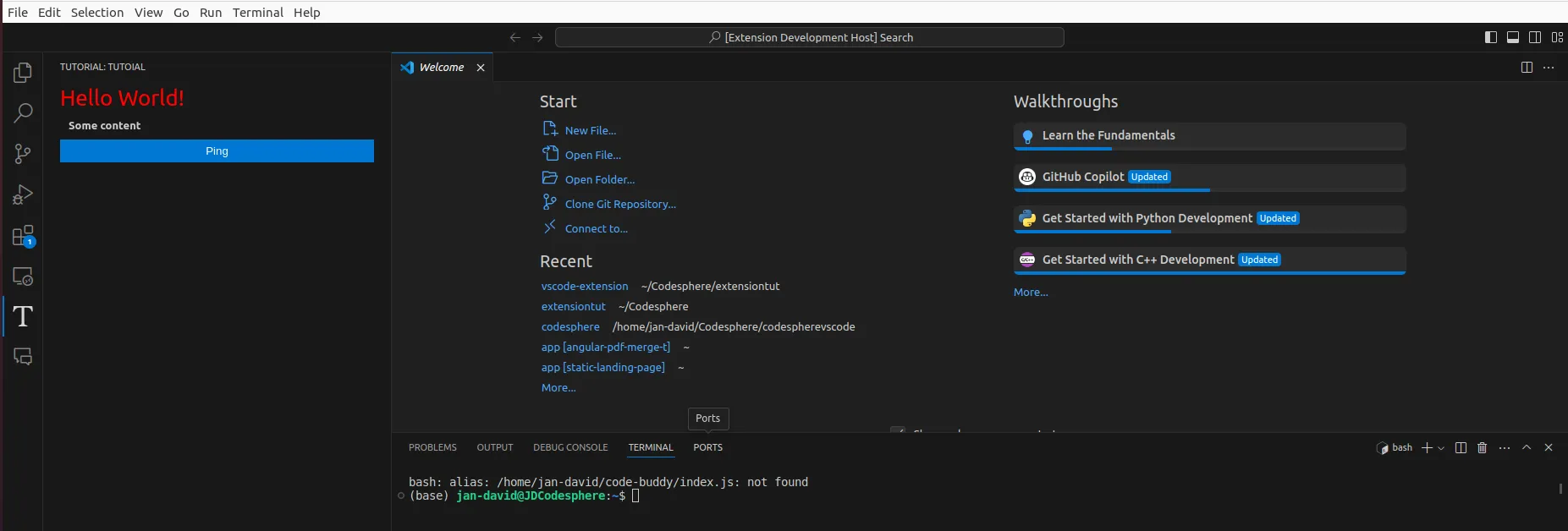Delete the terminal using trash icon

(1482, 448)
